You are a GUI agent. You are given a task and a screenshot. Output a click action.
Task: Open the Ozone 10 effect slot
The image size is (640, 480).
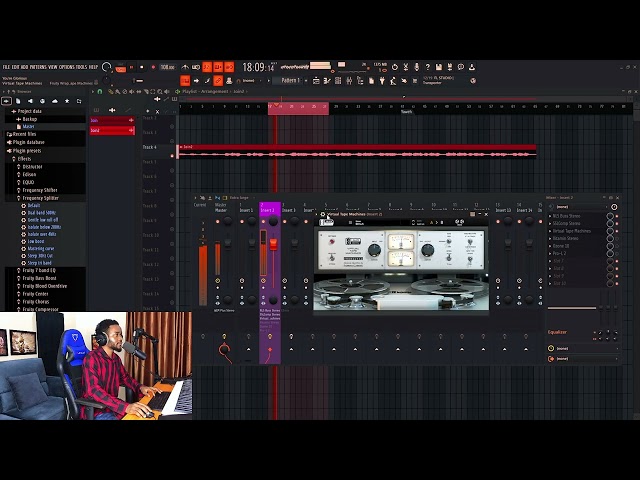[x=560, y=246]
